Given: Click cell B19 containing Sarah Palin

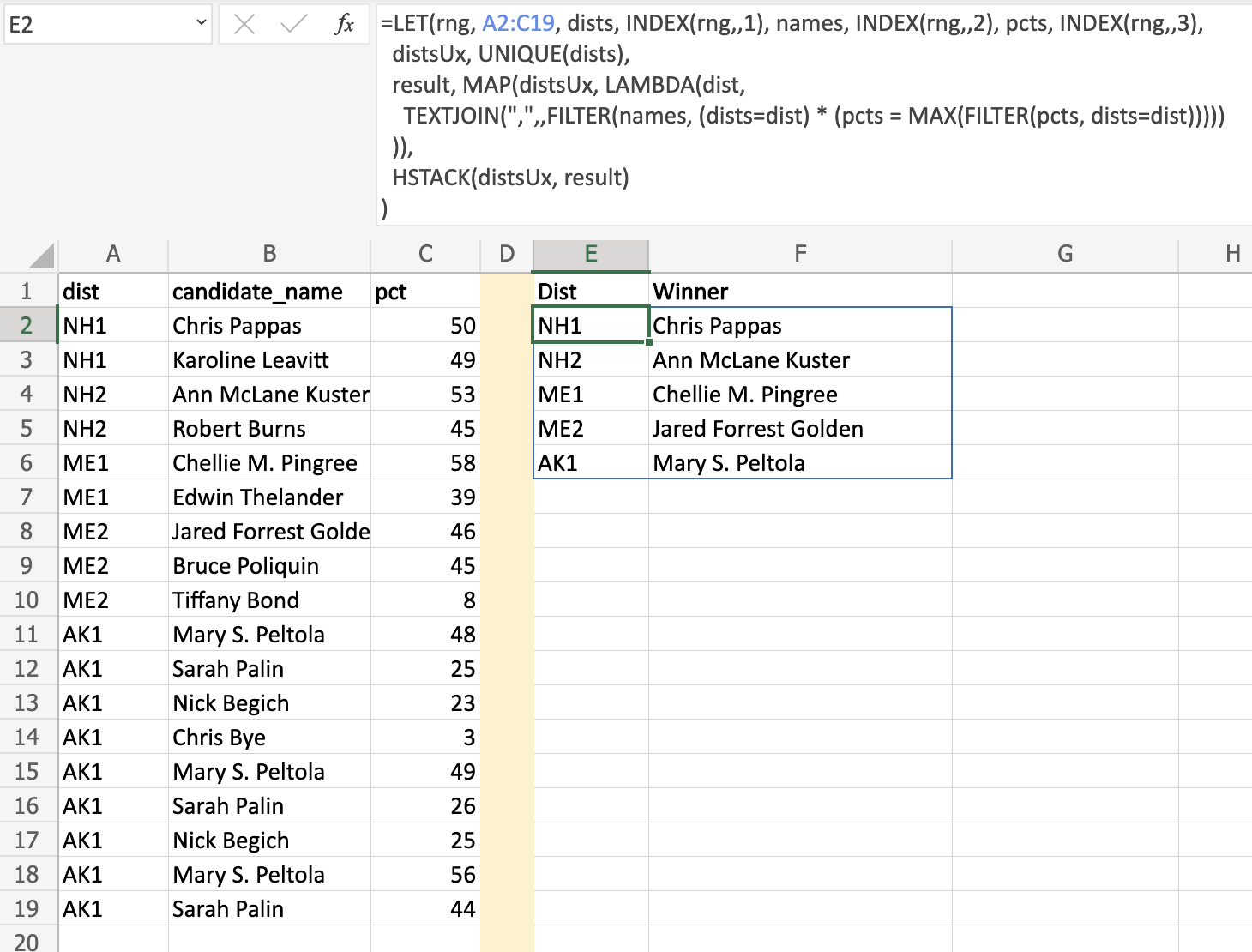Looking at the screenshot, I should point(269,909).
